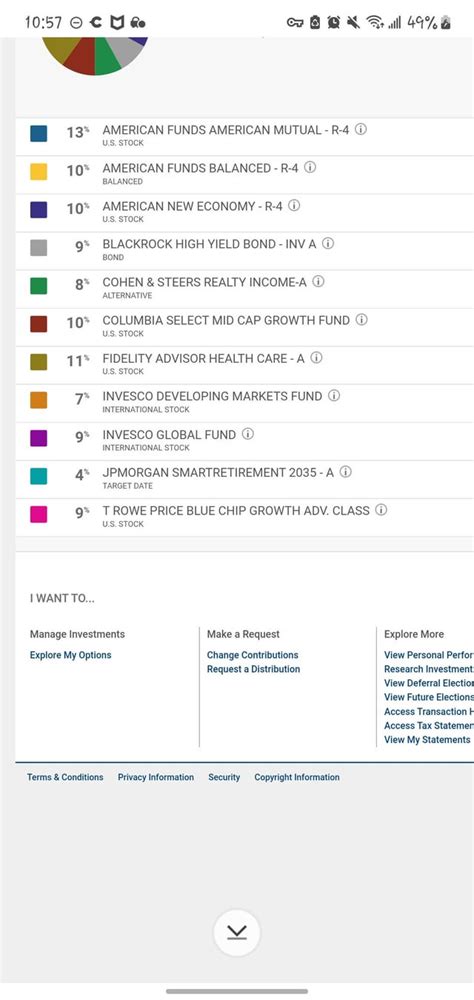This screenshot has height=1000, width=474.
Task: Click the pink T Rowe Price color swatch
Action: click(39, 514)
